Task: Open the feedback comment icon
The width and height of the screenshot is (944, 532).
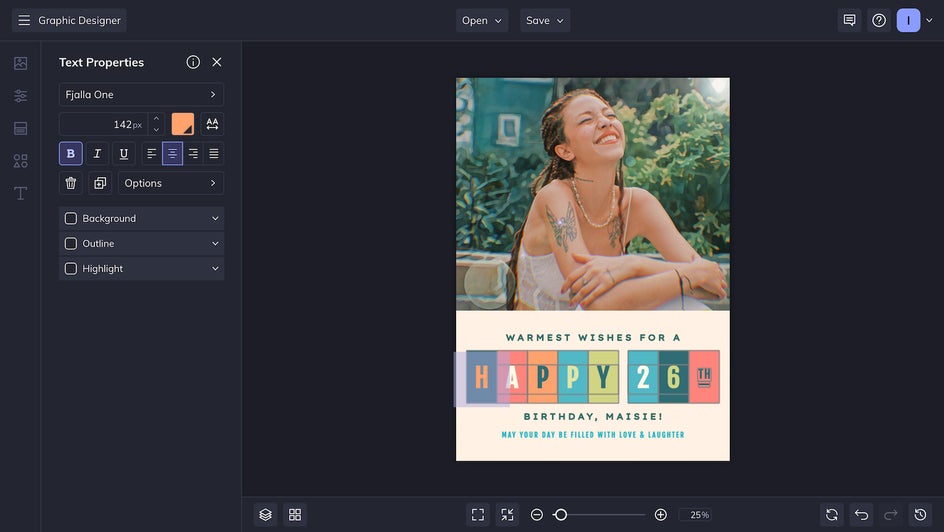Action: (x=849, y=20)
